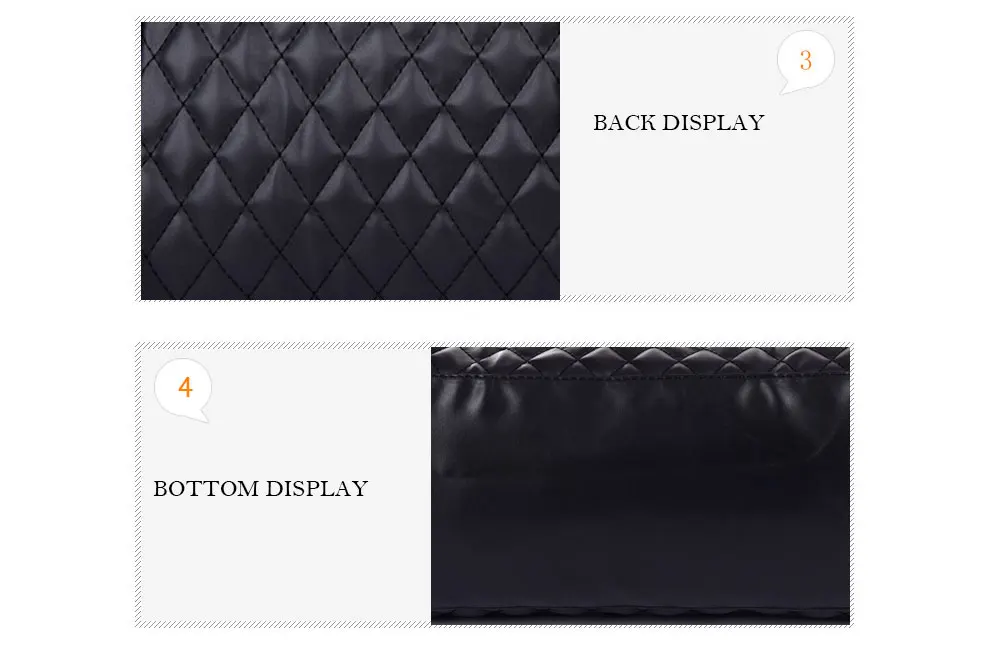Screen dimensions: 990x648
Task: Click the DISPLAY word in lower caption
Action: (317, 488)
